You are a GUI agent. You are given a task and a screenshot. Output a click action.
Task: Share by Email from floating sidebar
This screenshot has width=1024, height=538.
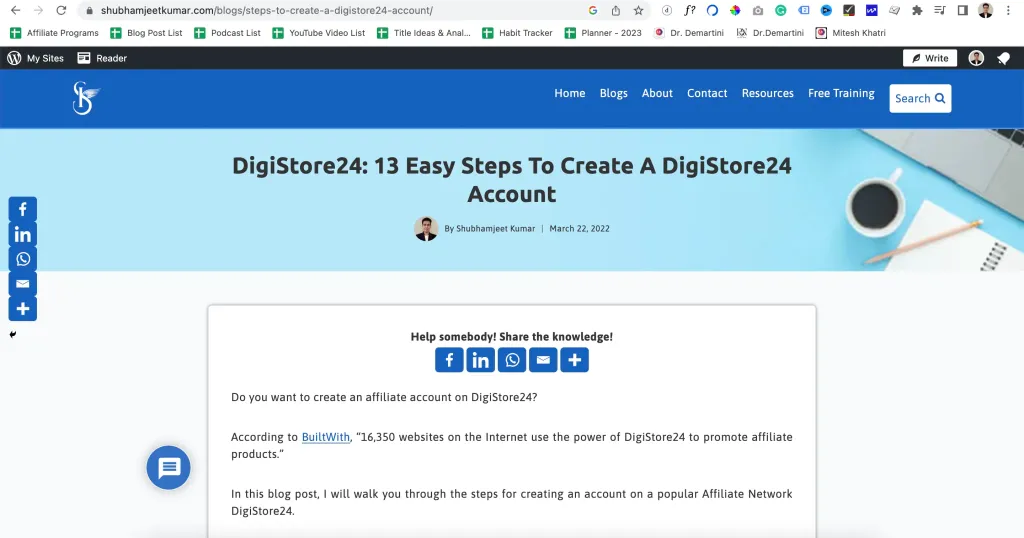point(23,284)
